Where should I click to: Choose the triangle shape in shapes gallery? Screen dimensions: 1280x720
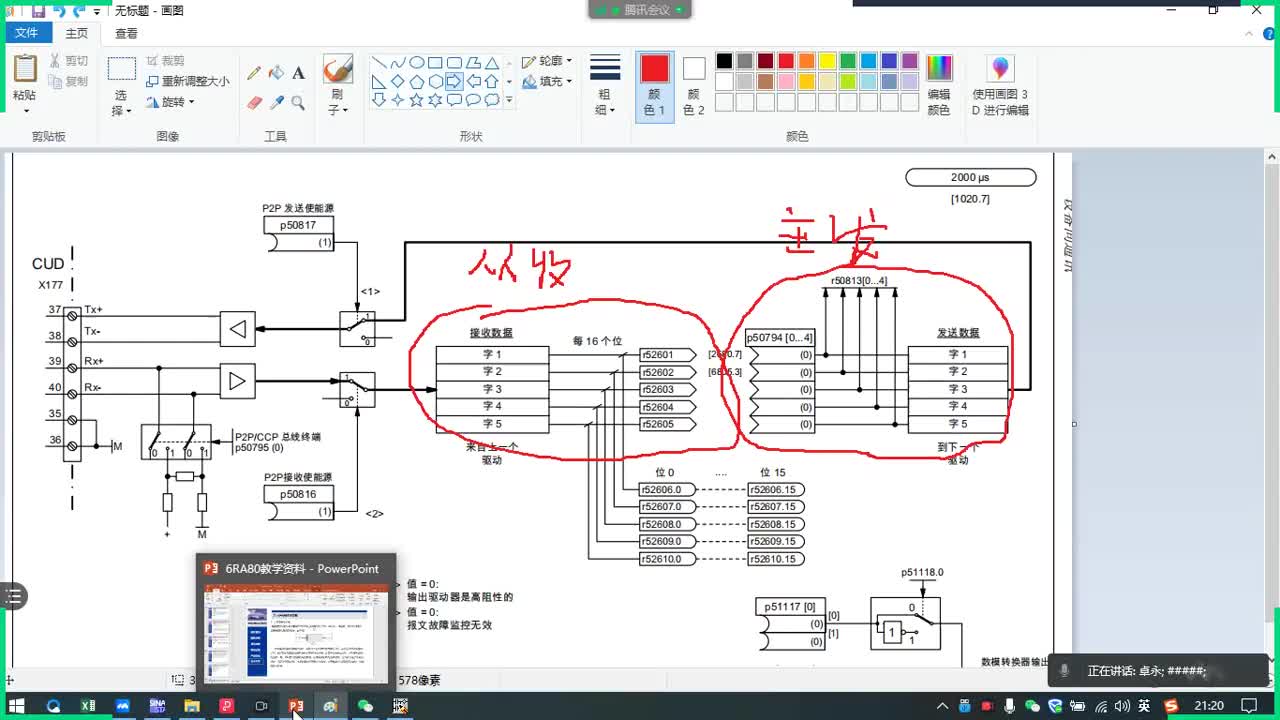click(491, 62)
